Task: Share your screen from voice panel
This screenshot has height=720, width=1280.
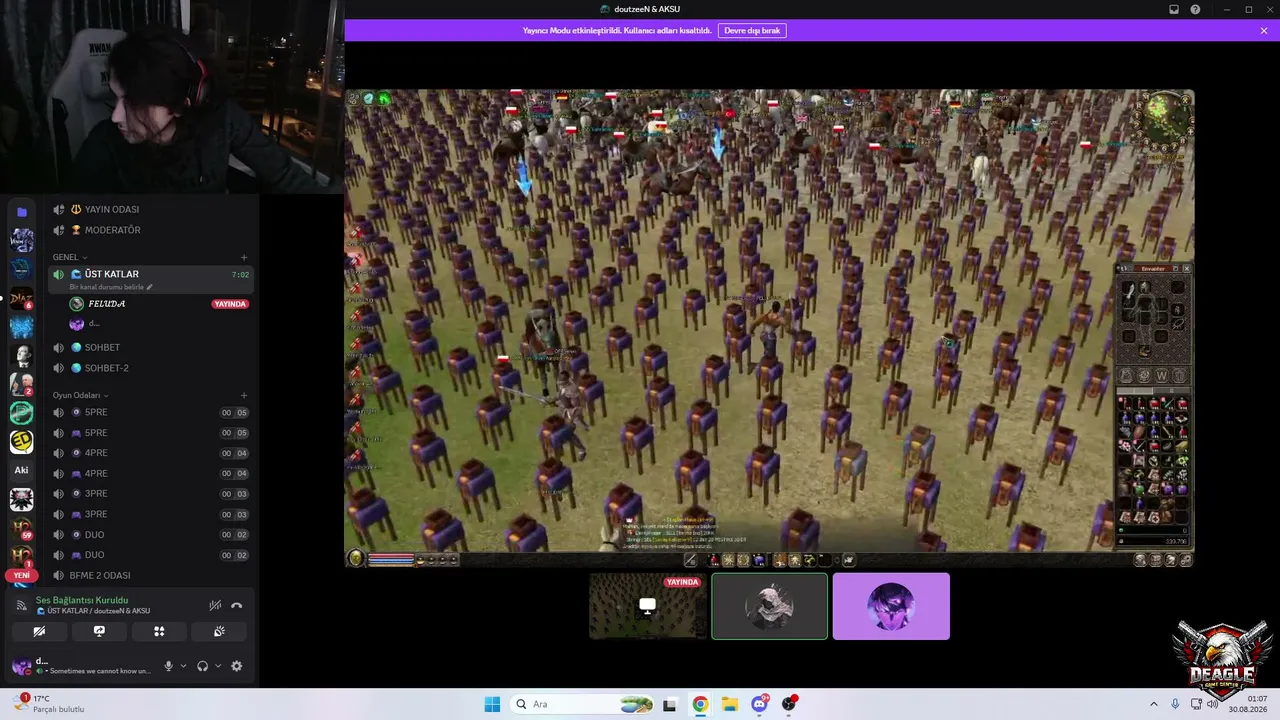Action: click(x=99, y=631)
